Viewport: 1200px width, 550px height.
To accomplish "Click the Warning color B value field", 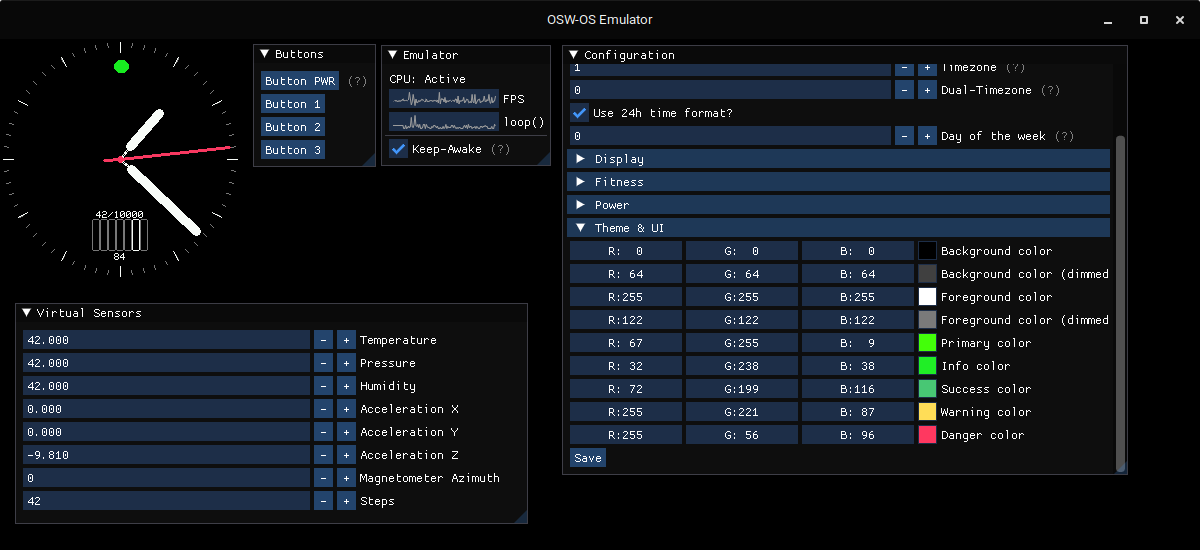I will tap(858, 412).
